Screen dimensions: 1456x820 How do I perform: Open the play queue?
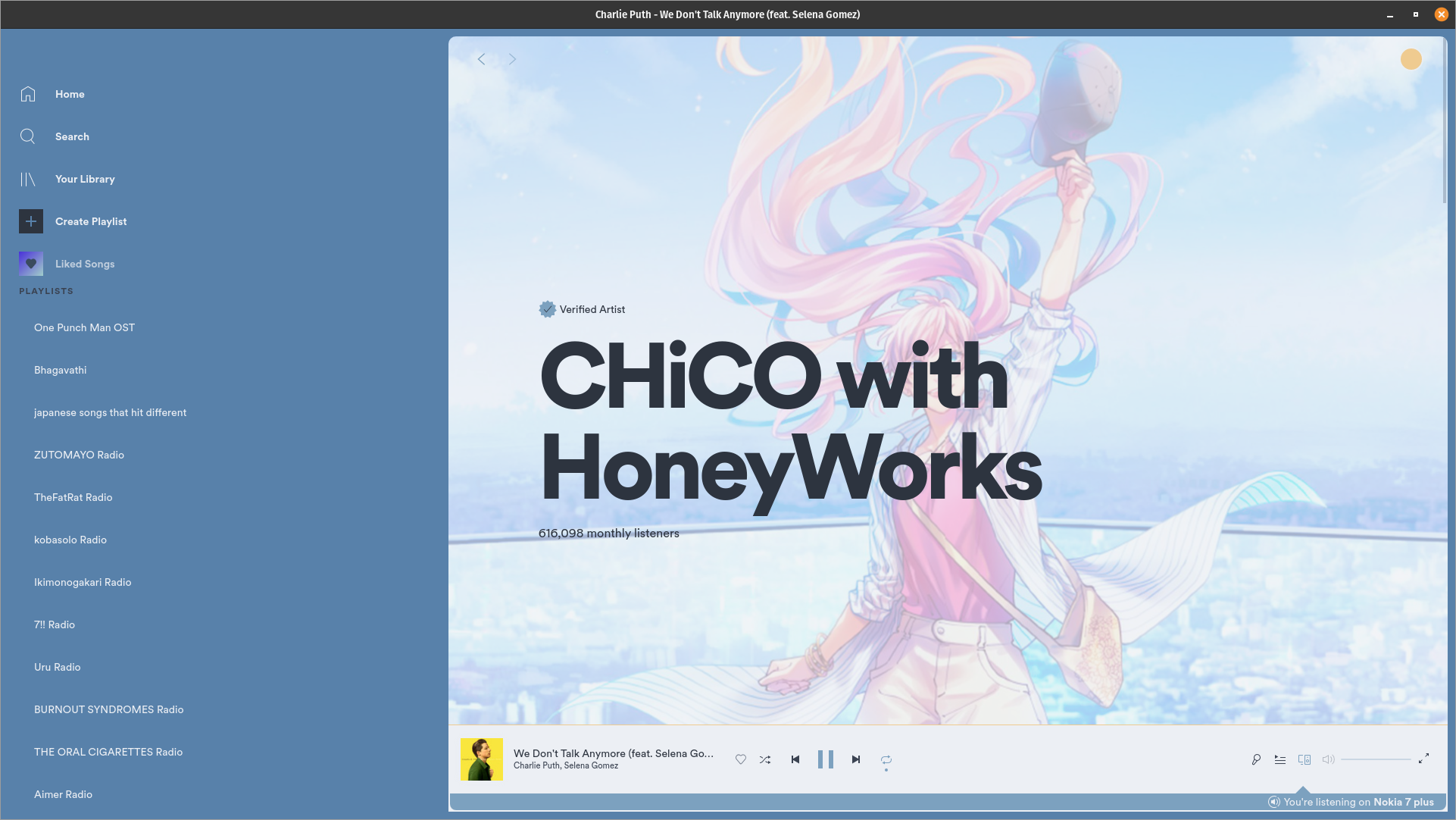1280,759
